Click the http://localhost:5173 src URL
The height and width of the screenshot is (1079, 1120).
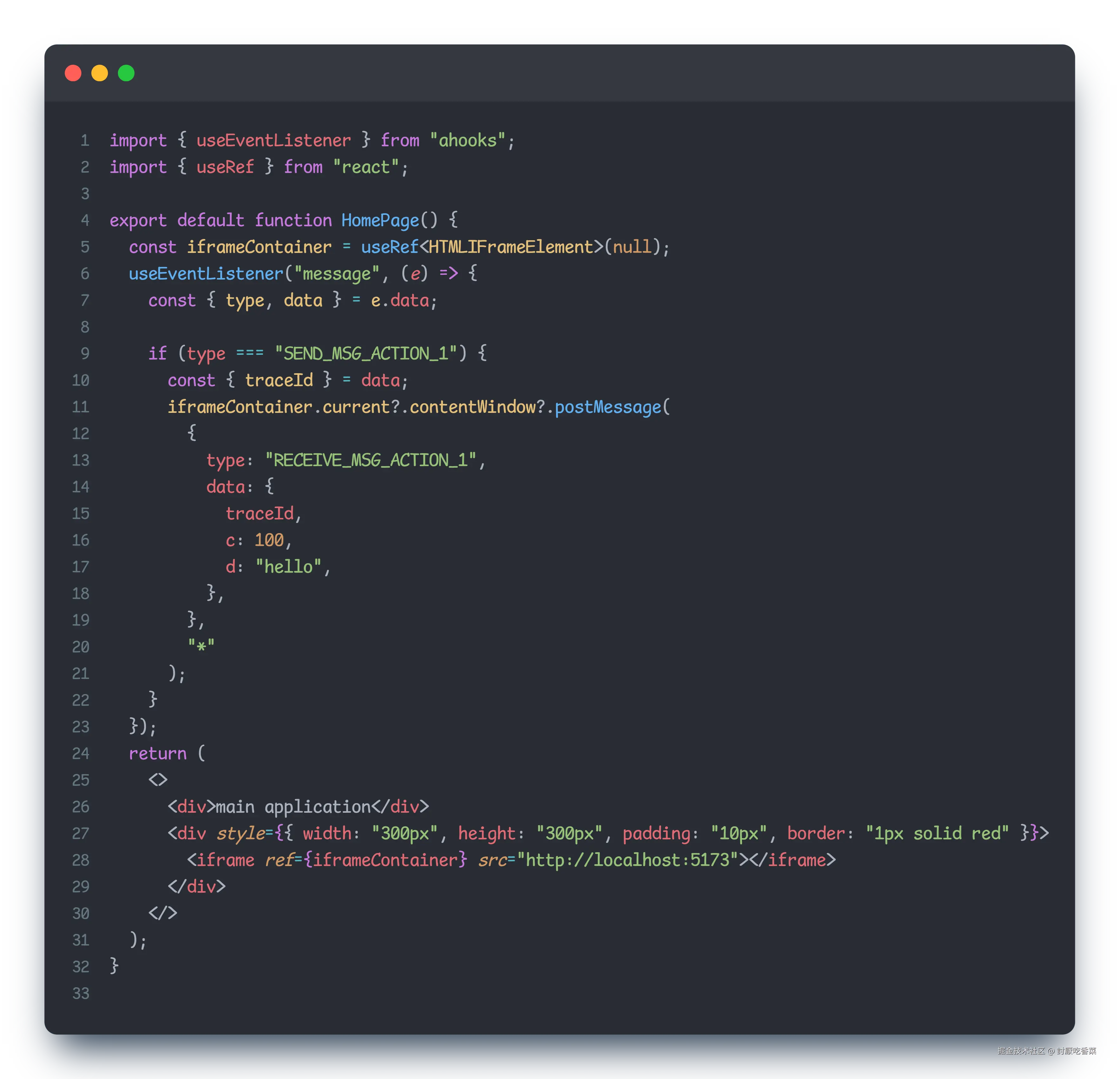[627, 860]
